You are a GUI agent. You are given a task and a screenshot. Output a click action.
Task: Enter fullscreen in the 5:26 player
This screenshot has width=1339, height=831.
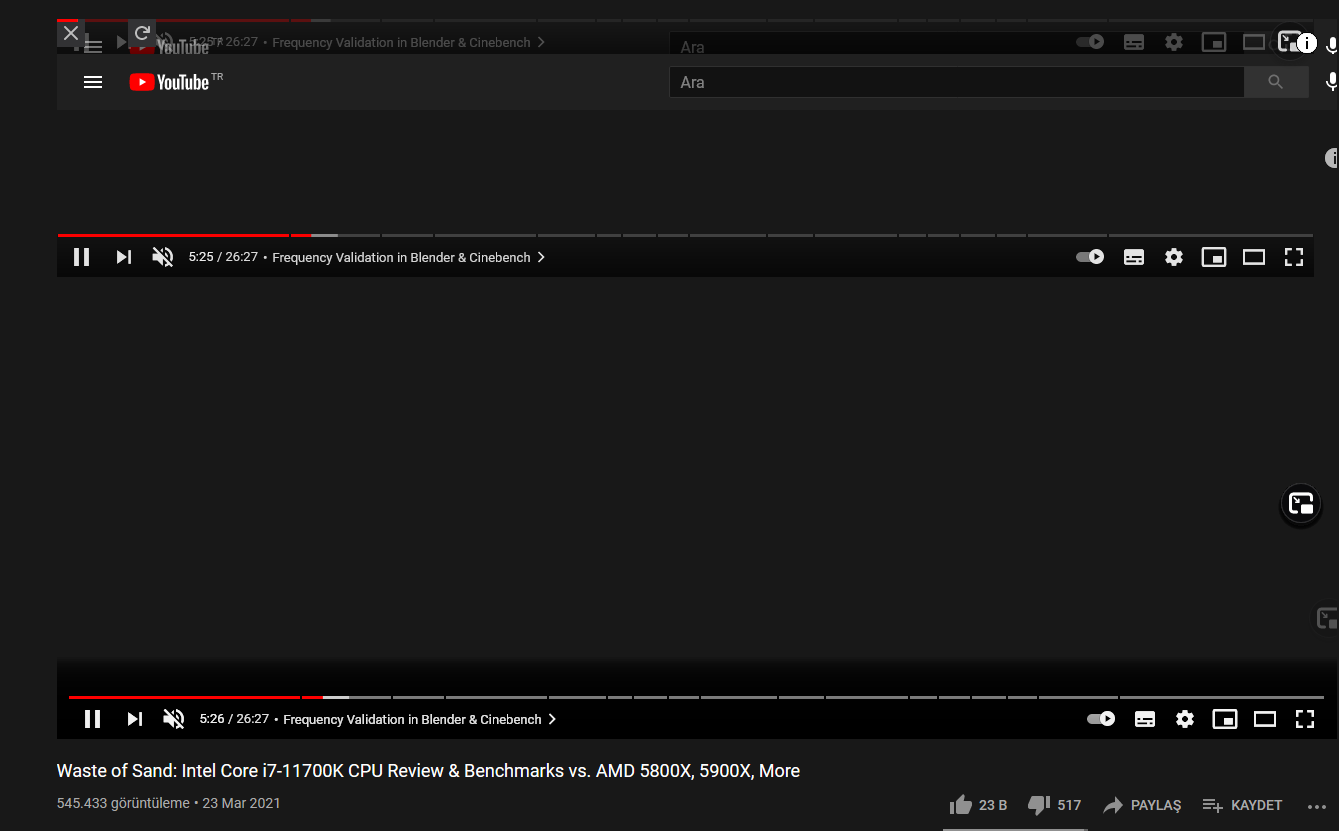click(x=1304, y=719)
